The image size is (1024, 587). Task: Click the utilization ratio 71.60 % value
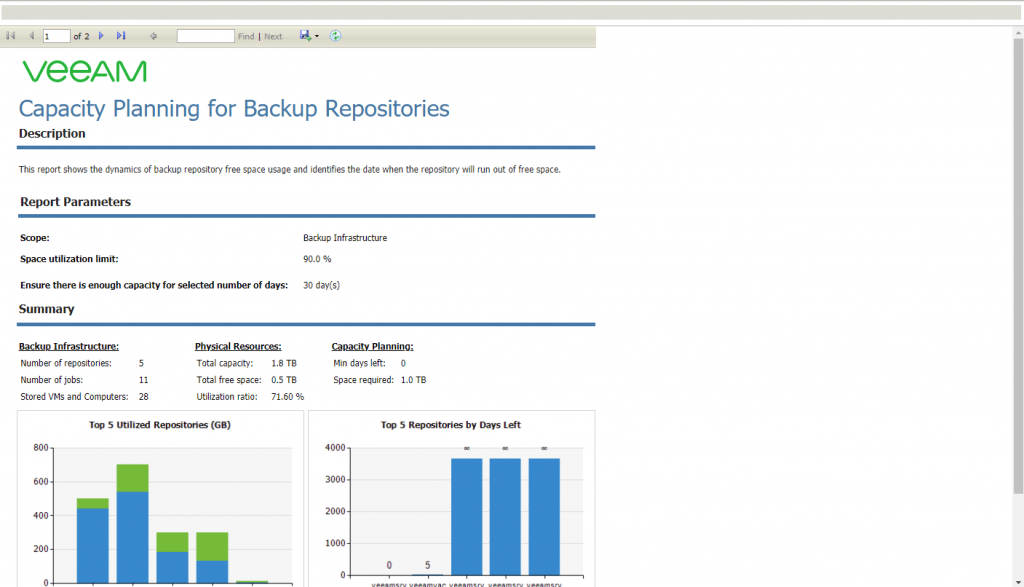click(x=287, y=396)
